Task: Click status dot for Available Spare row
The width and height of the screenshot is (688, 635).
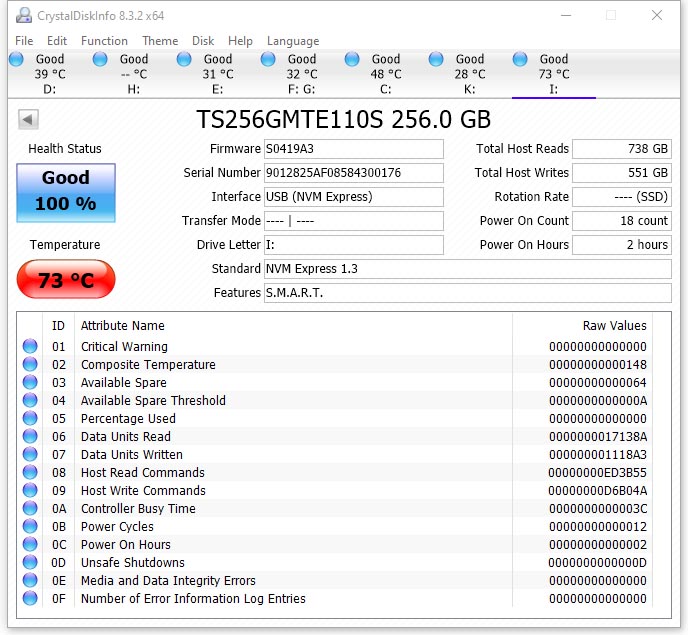Action: (x=30, y=382)
